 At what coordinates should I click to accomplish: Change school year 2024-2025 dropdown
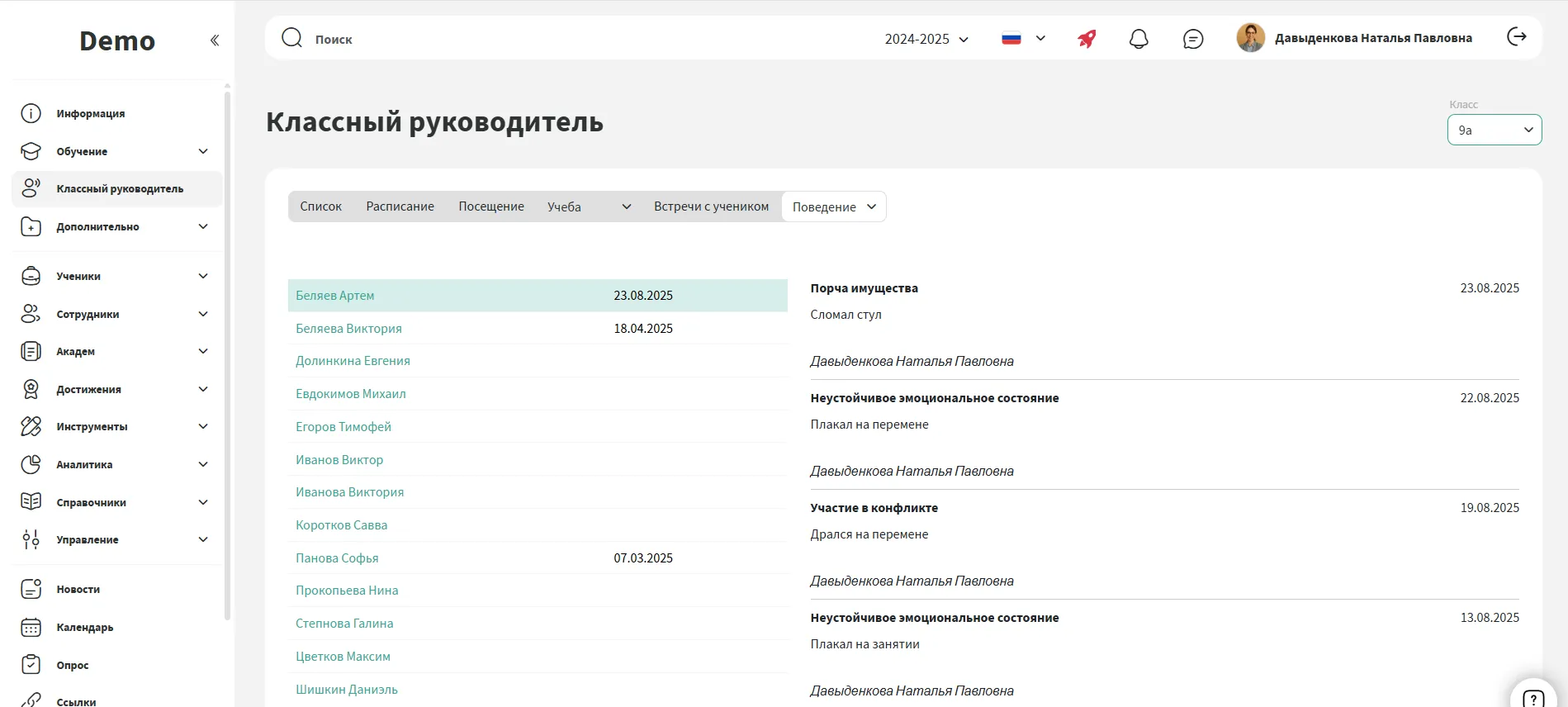[x=926, y=39]
